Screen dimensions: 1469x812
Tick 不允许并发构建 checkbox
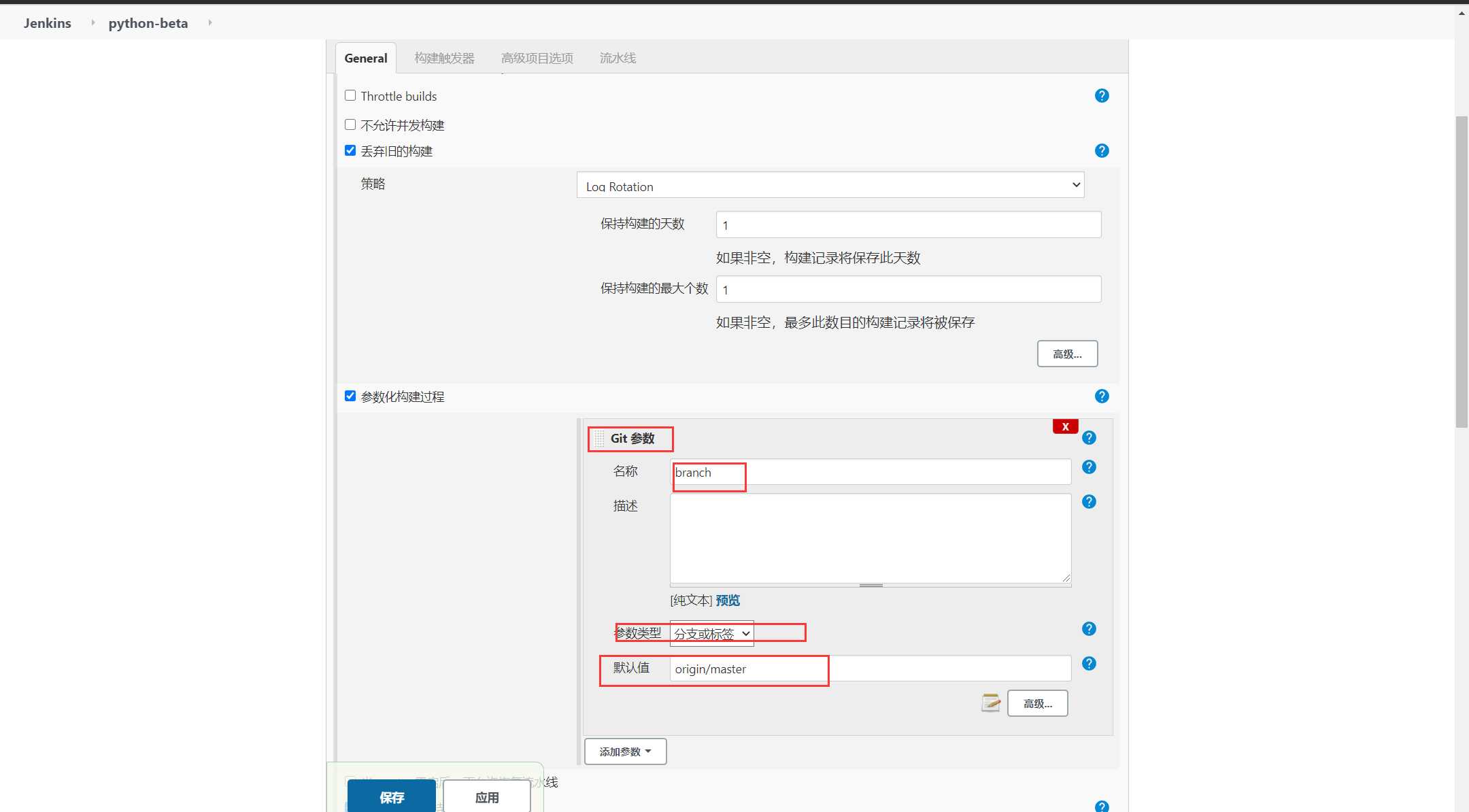pos(350,124)
